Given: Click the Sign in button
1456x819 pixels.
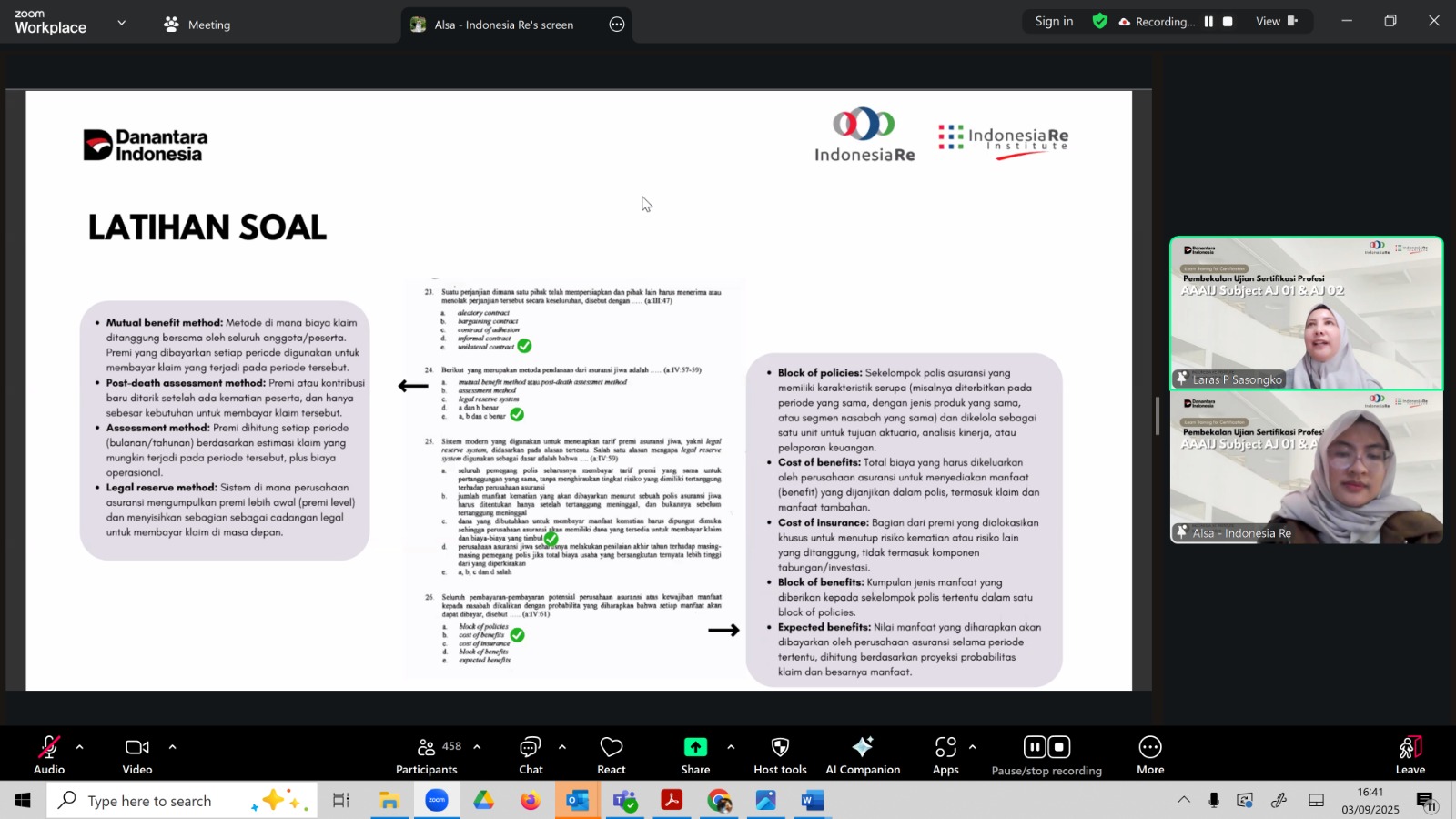Looking at the screenshot, I should [1054, 22].
